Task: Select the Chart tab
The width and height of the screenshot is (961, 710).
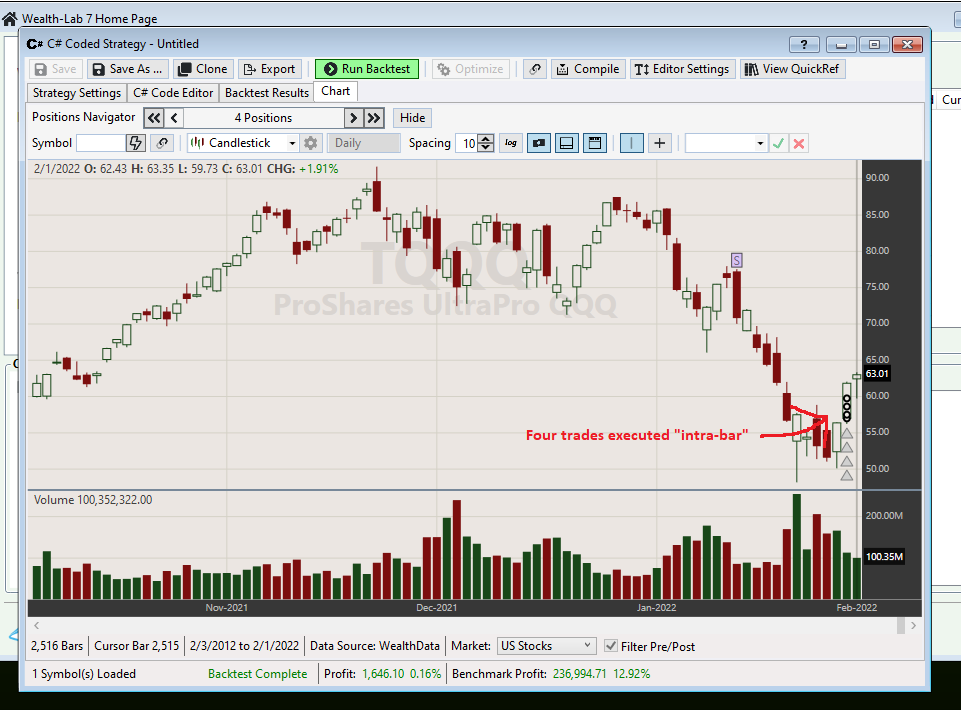Action: 335,91
